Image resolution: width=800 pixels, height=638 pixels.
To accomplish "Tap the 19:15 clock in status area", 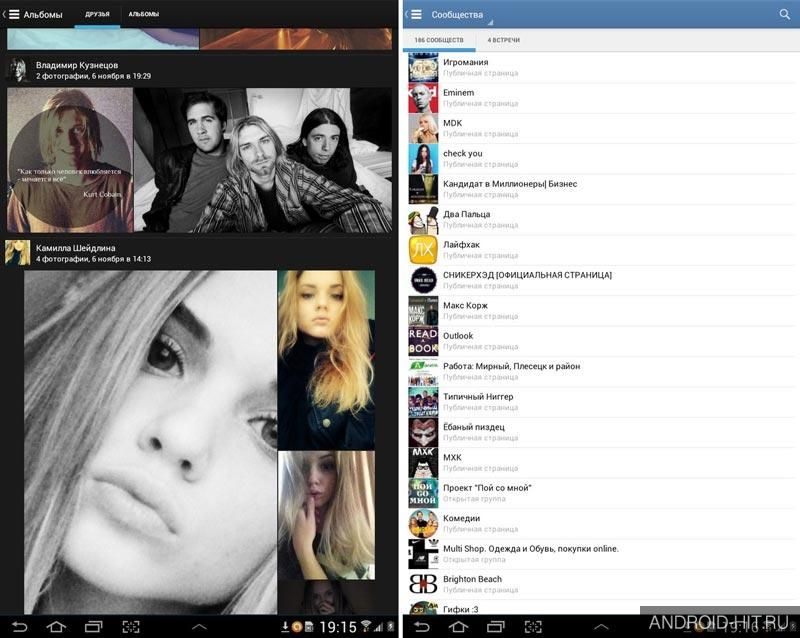I will pyautogui.click(x=338, y=627).
